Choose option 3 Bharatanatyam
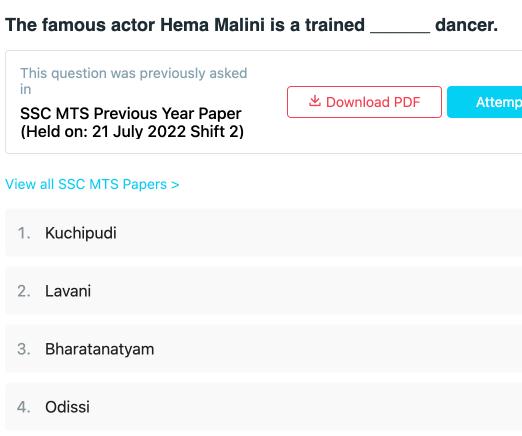 click(263, 349)
